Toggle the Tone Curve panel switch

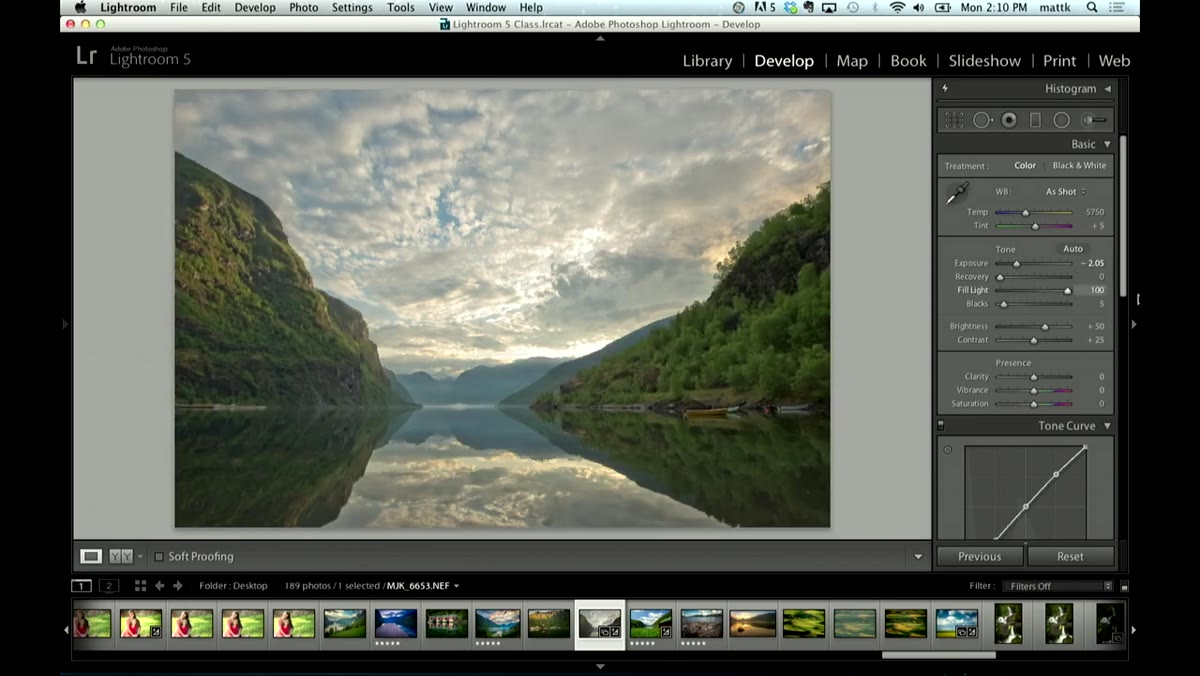[941, 426]
